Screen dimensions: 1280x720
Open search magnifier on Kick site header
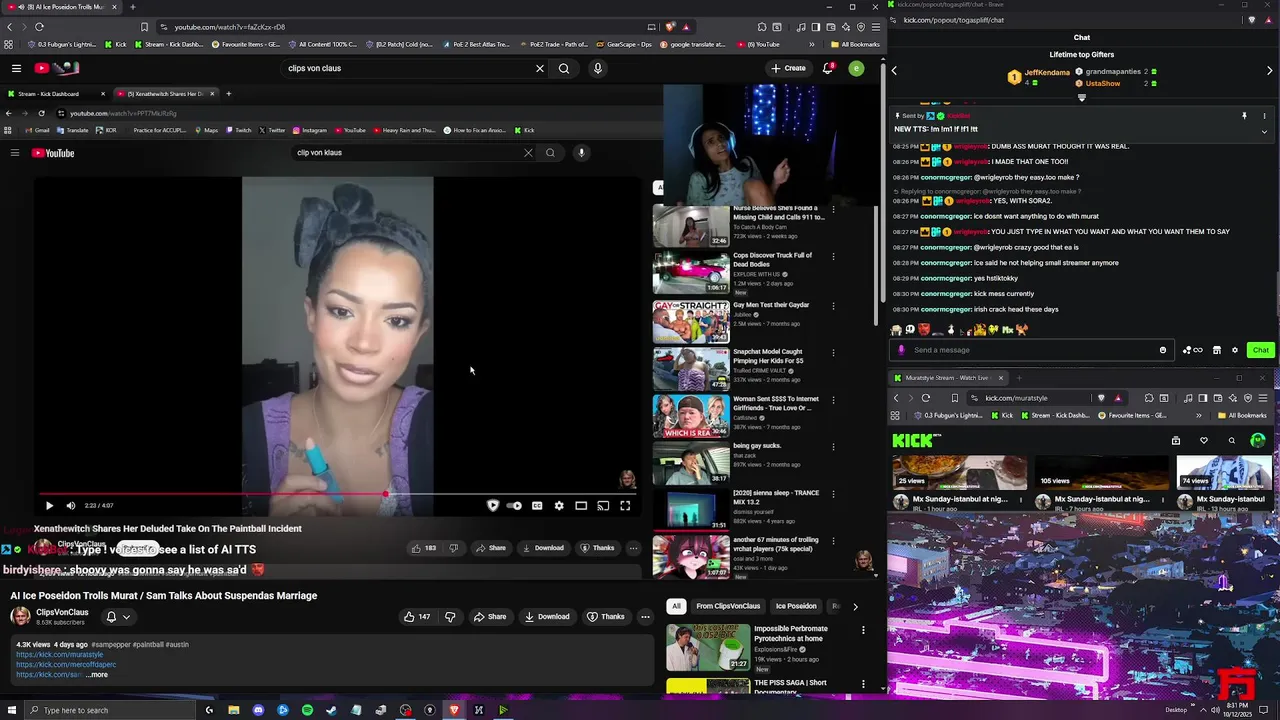point(1232,440)
